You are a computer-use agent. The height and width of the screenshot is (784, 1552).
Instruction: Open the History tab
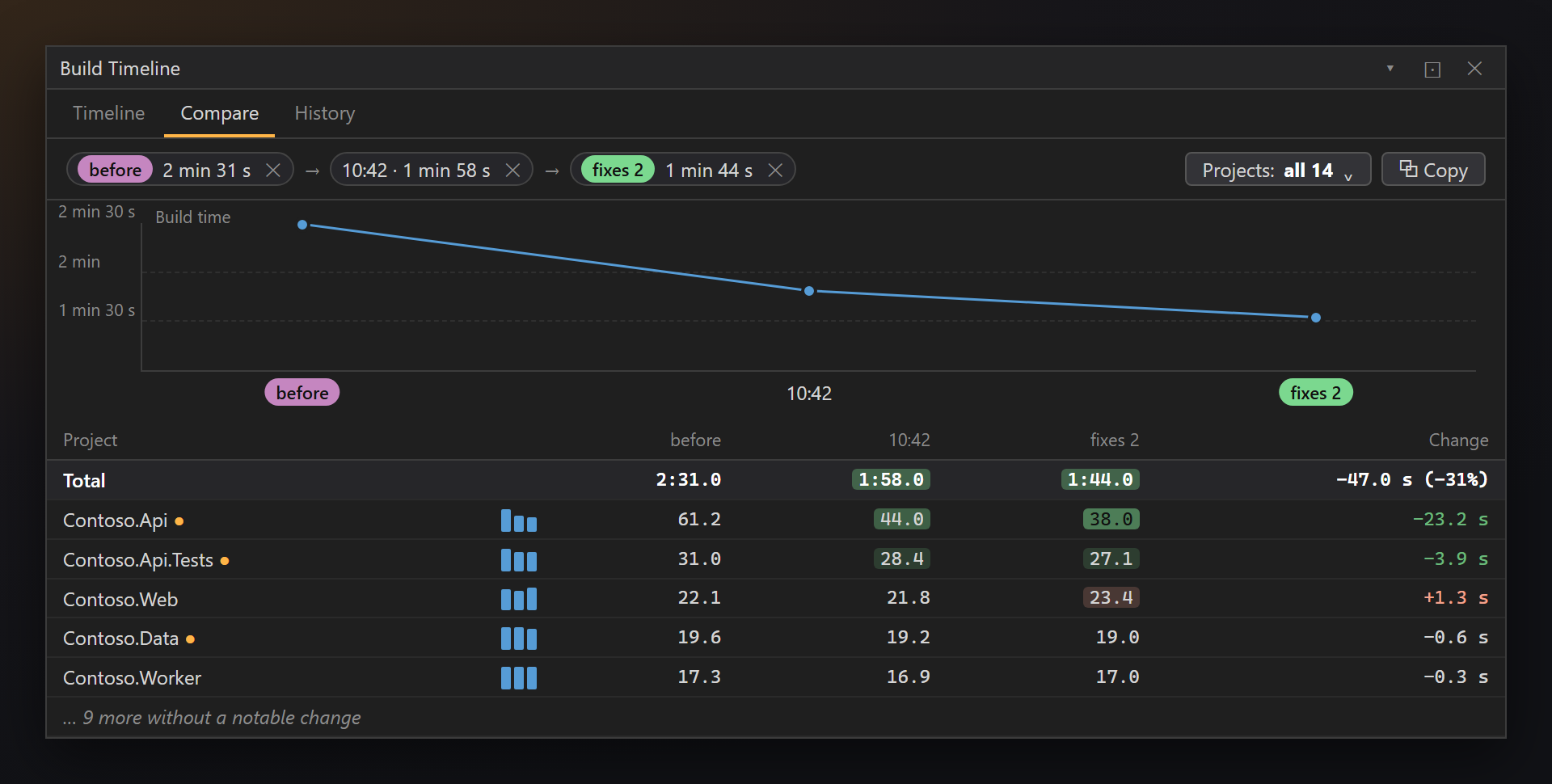(x=324, y=113)
